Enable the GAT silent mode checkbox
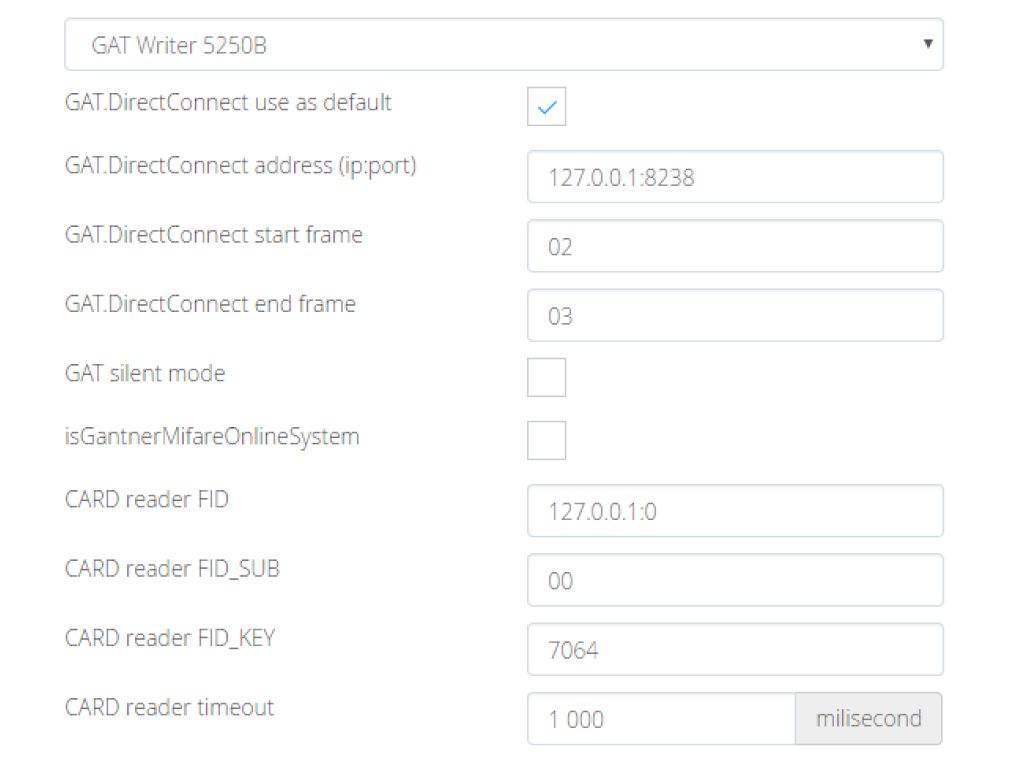 (x=546, y=378)
